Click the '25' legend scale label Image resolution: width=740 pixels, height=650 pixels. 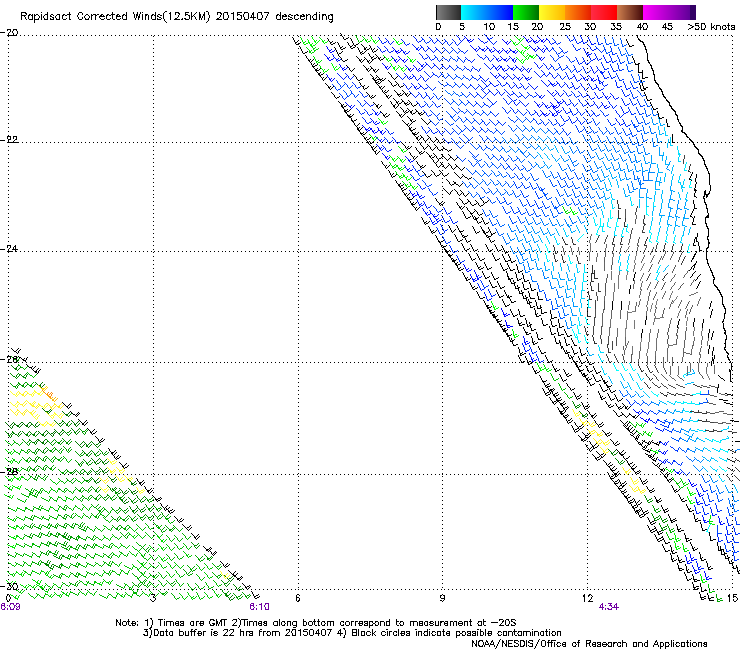point(565,27)
